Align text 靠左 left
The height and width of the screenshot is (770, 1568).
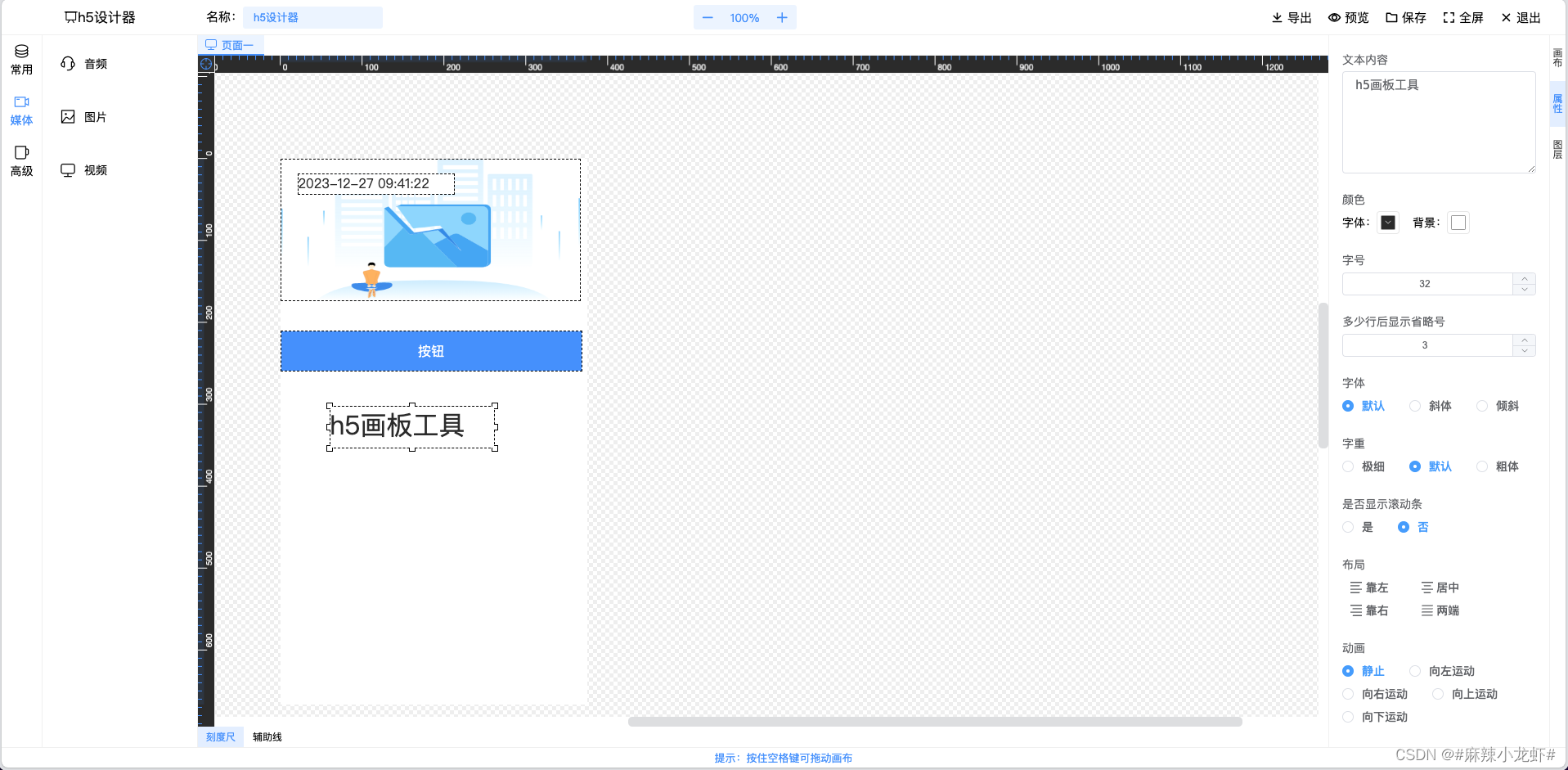coord(1369,588)
